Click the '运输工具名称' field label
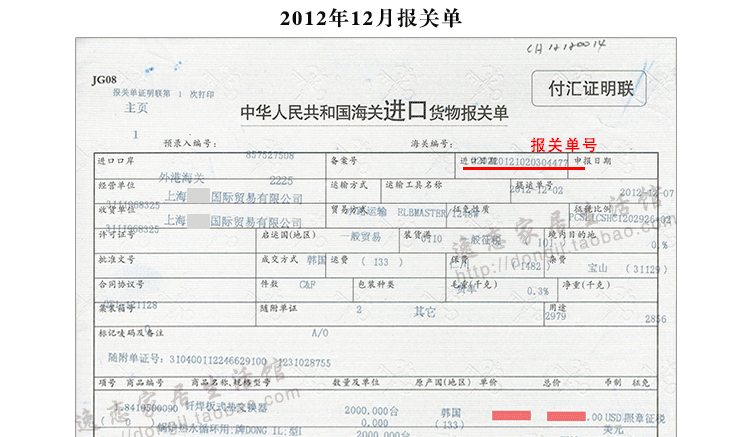The image size is (750, 437). pyautogui.click(x=414, y=185)
